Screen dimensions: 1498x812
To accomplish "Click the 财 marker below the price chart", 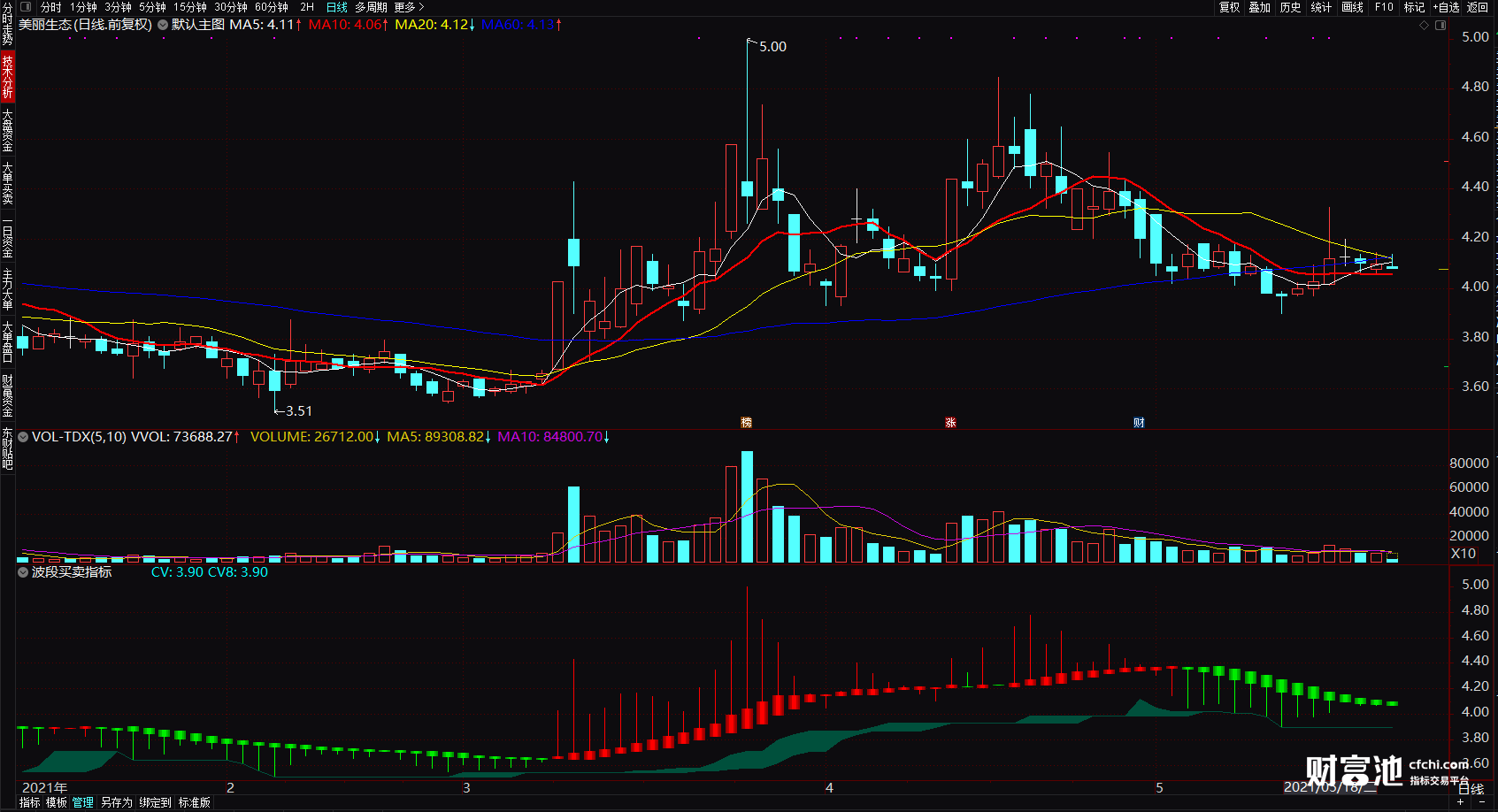I will tap(1139, 423).
